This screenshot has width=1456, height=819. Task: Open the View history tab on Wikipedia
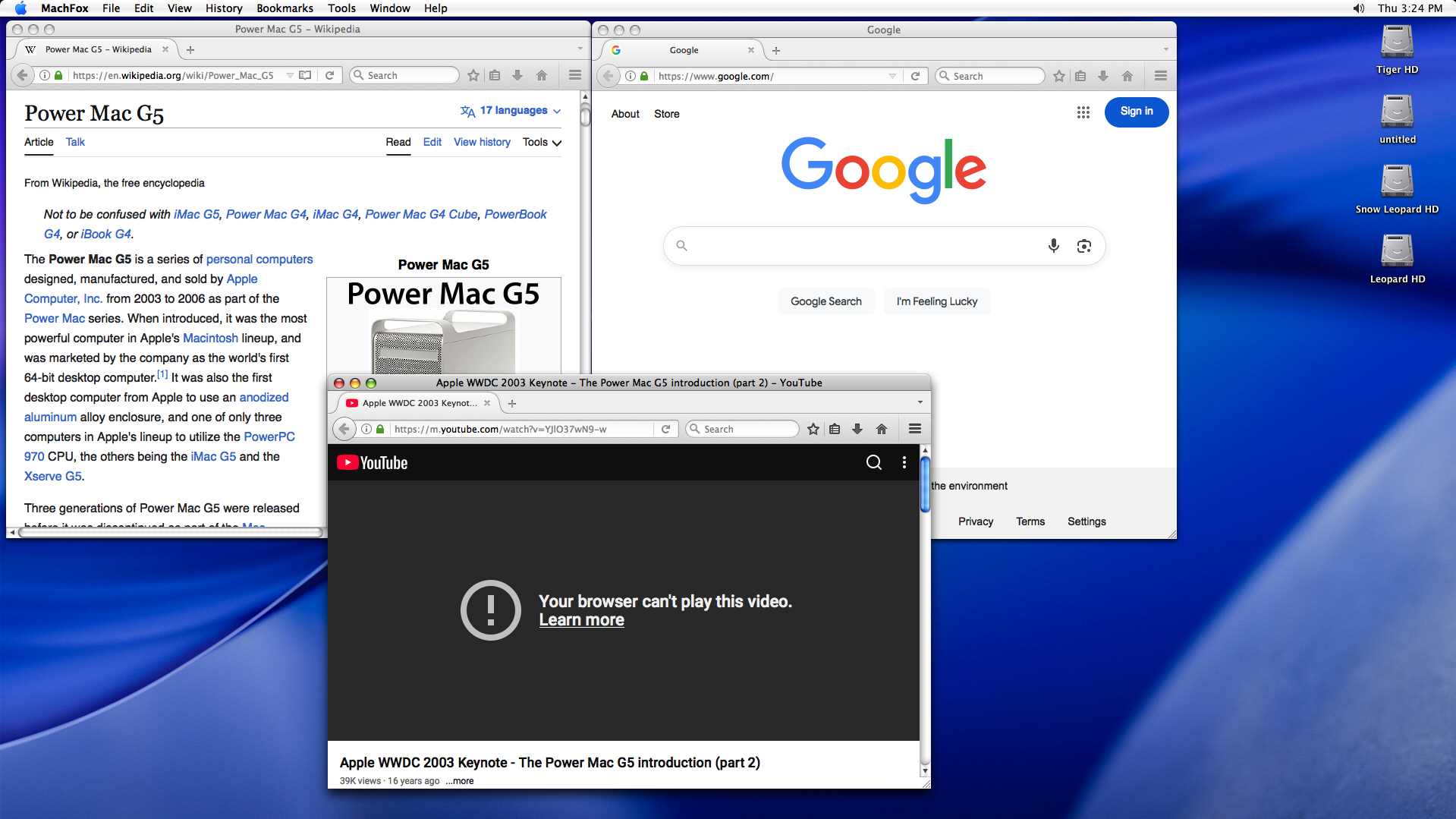coord(482,142)
